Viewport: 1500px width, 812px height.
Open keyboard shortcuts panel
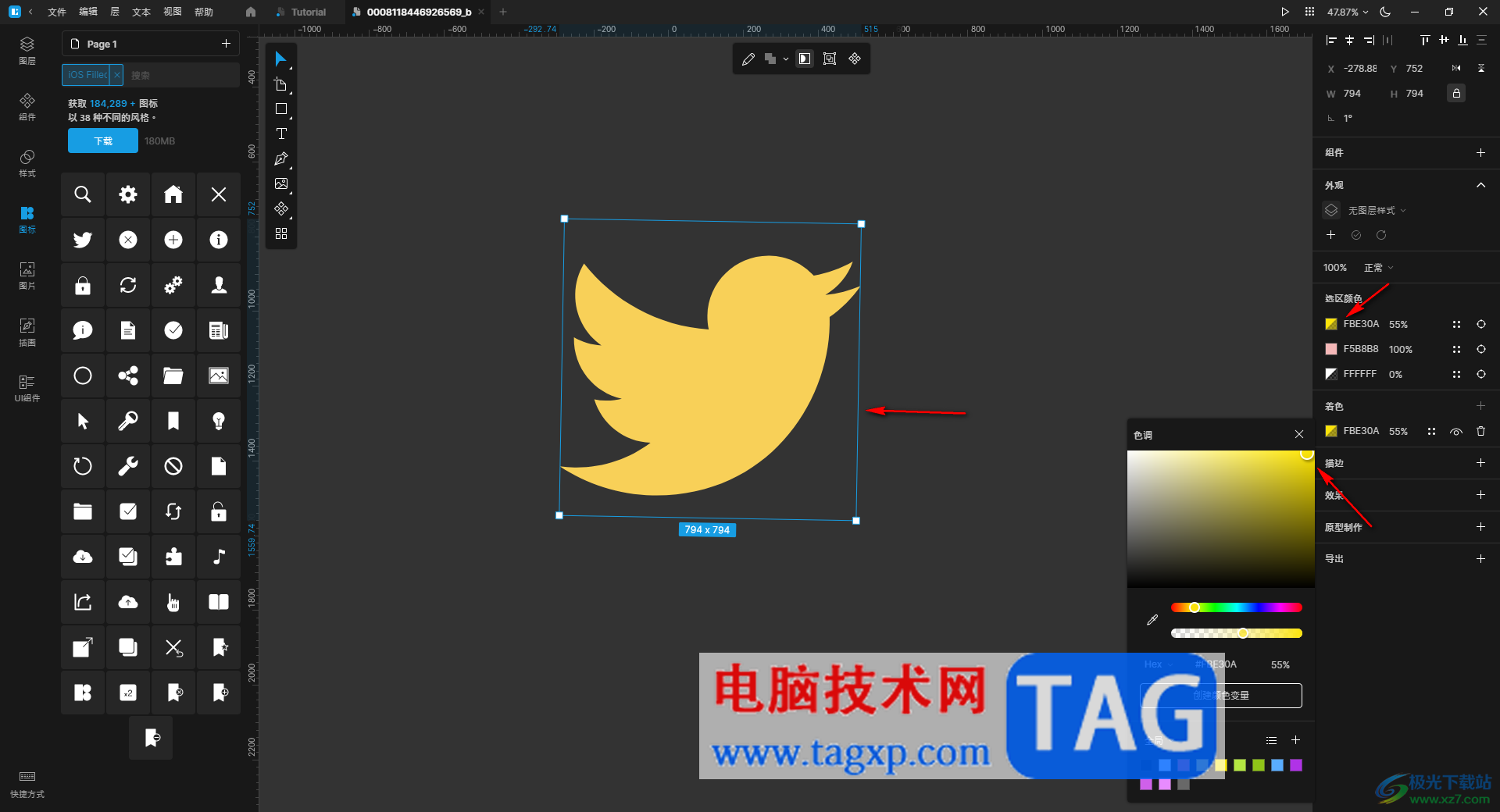tap(27, 784)
